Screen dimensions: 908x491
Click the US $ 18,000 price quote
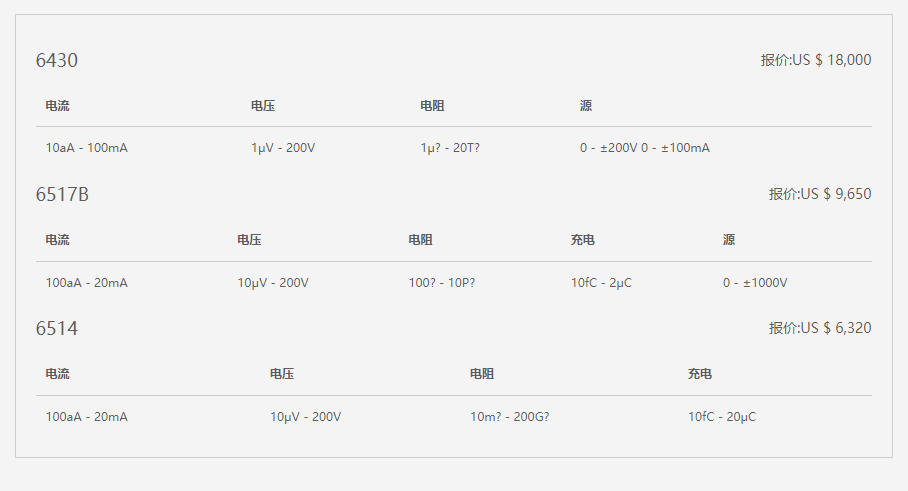click(815, 60)
